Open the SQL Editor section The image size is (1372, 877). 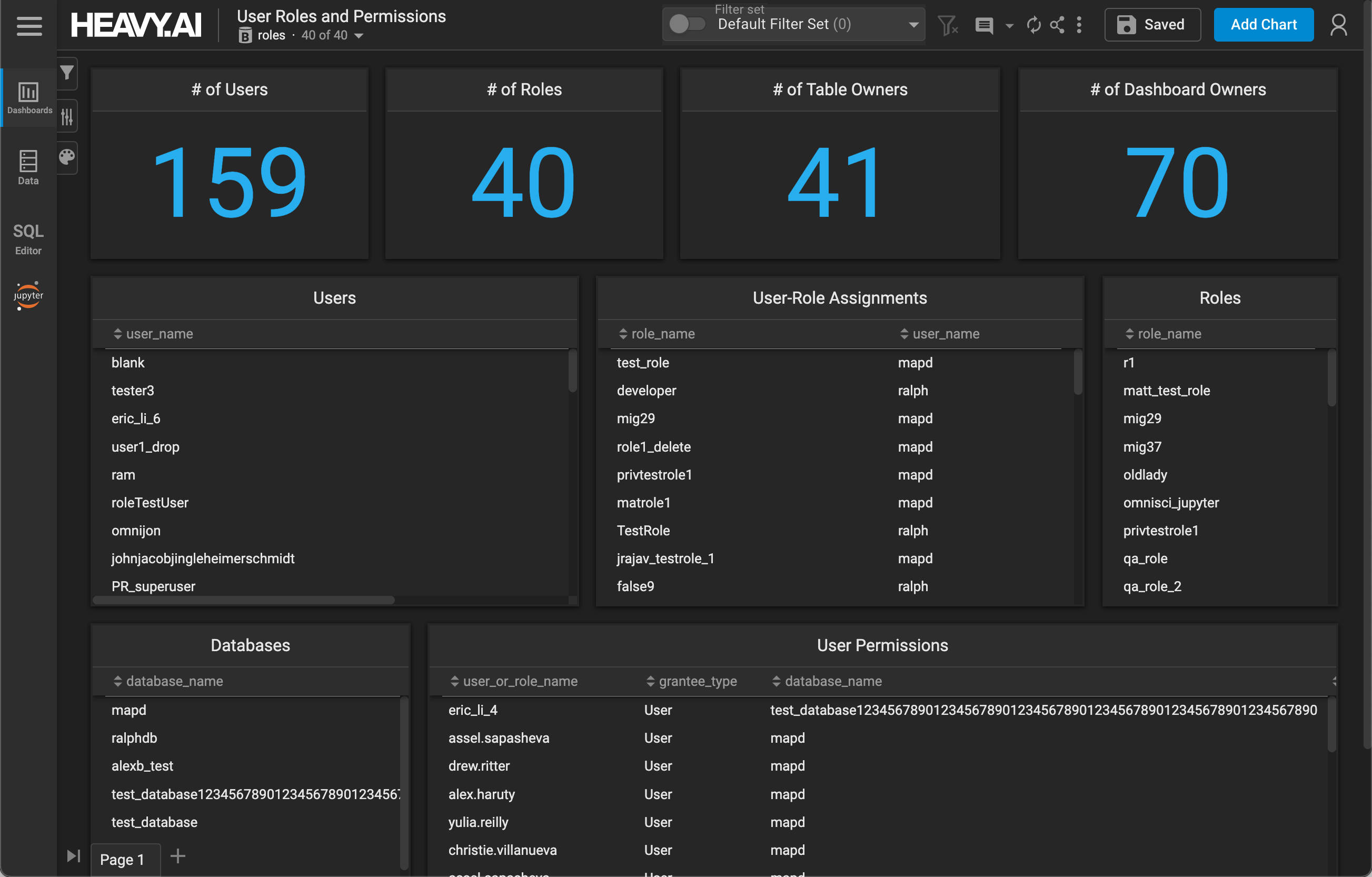point(28,239)
